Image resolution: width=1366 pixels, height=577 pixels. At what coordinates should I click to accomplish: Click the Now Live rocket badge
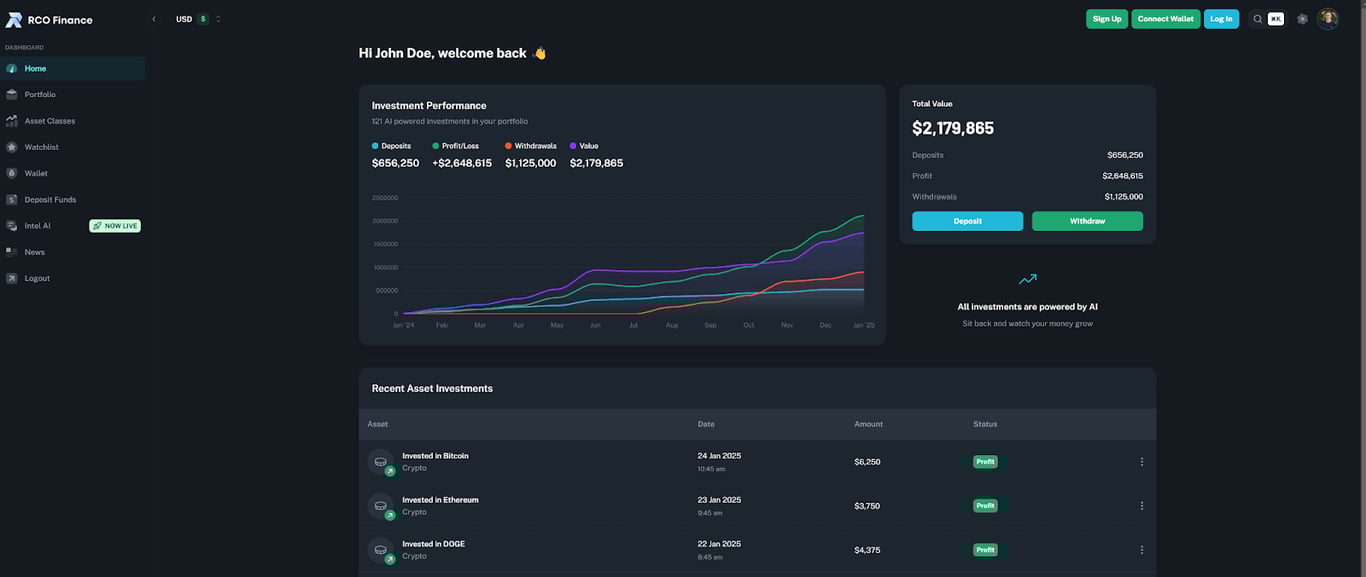pos(115,226)
